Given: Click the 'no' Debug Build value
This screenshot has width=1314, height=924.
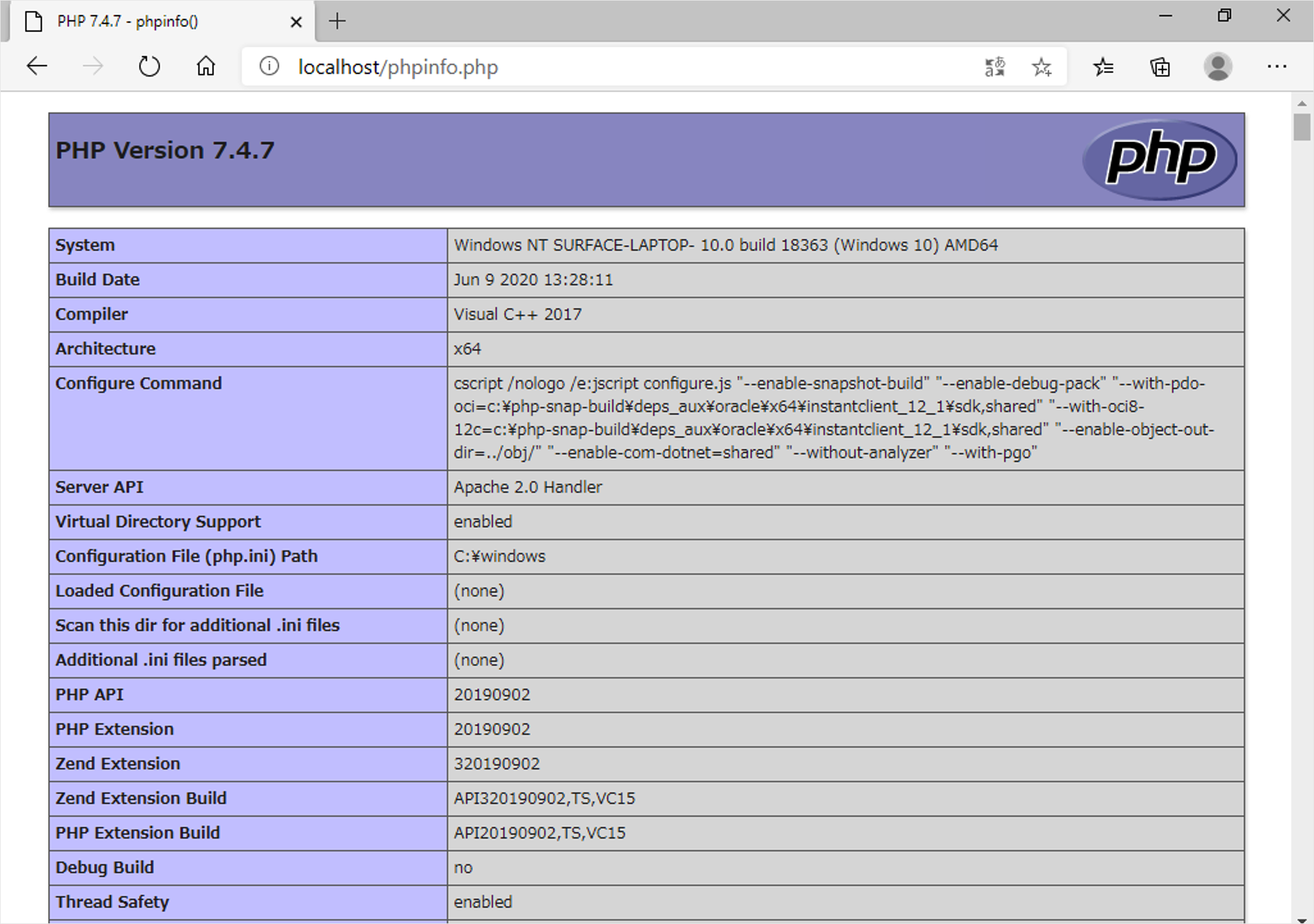Looking at the screenshot, I should (x=463, y=868).
